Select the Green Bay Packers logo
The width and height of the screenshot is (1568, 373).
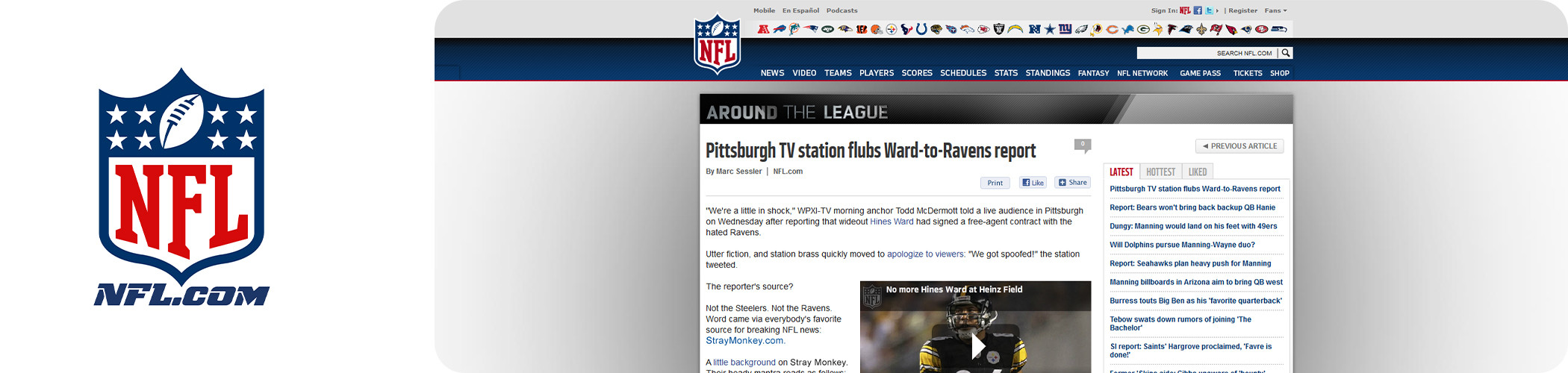1143,29
